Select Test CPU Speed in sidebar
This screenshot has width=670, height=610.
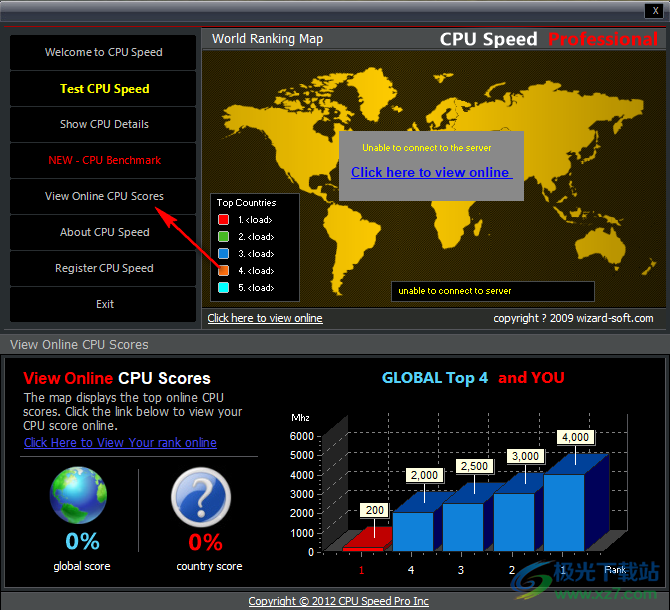[103, 89]
